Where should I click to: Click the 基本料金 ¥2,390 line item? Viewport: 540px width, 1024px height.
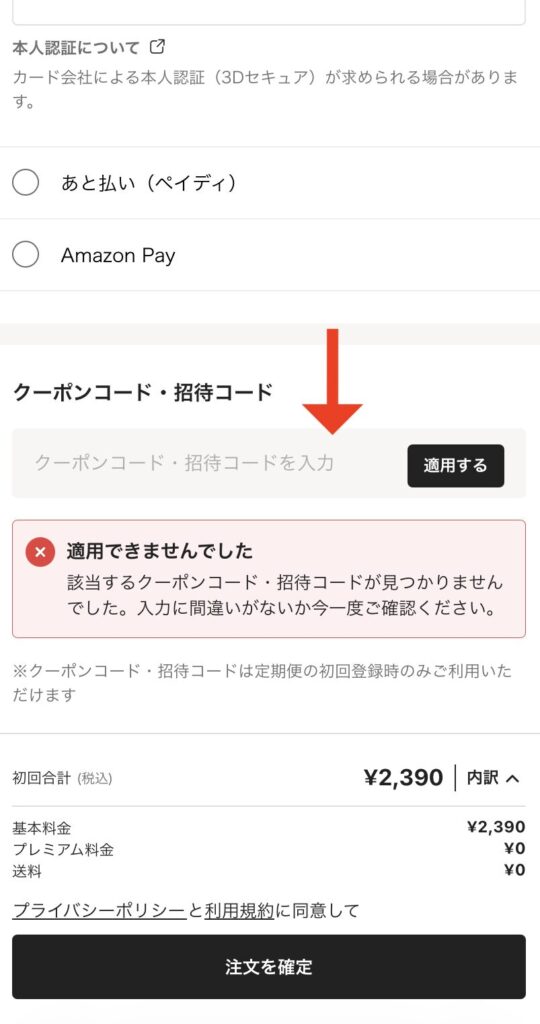pyautogui.click(x=269, y=827)
